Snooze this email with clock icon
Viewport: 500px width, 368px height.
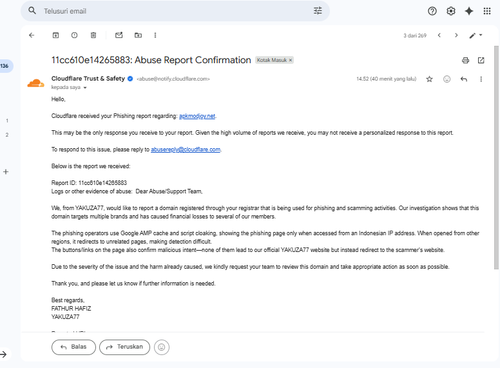[x=74, y=35]
